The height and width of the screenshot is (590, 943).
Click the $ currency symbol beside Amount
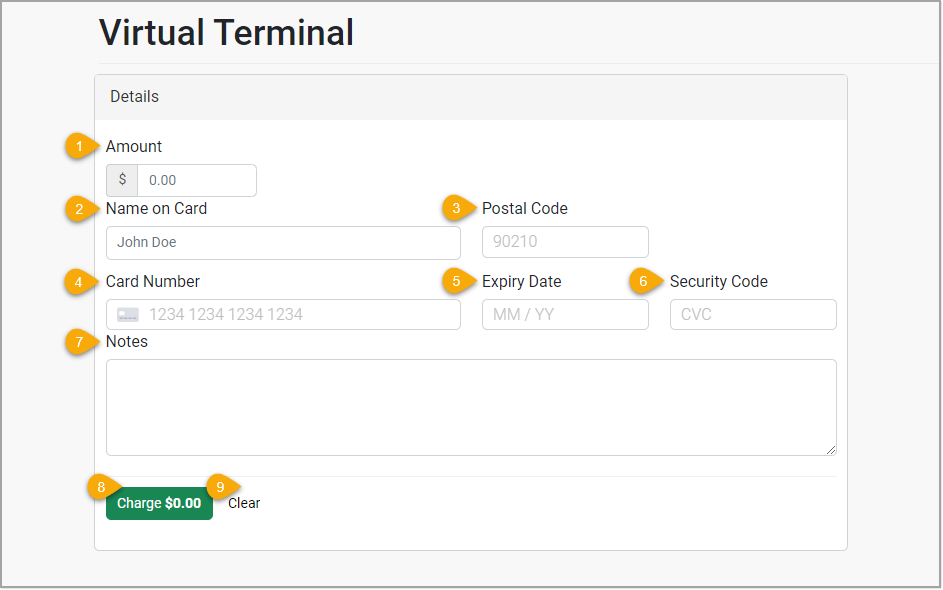click(x=121, y=180)
